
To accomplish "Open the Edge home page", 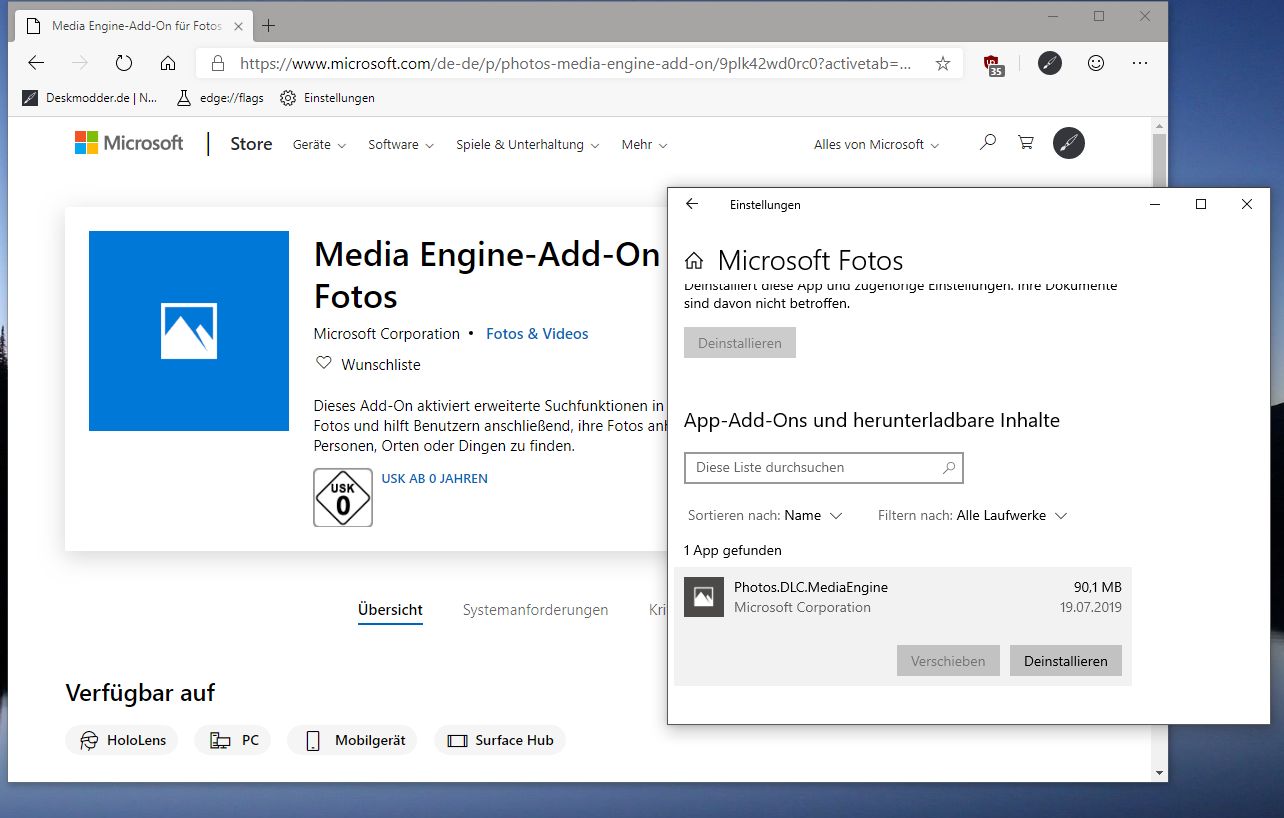I will [168, 63].
